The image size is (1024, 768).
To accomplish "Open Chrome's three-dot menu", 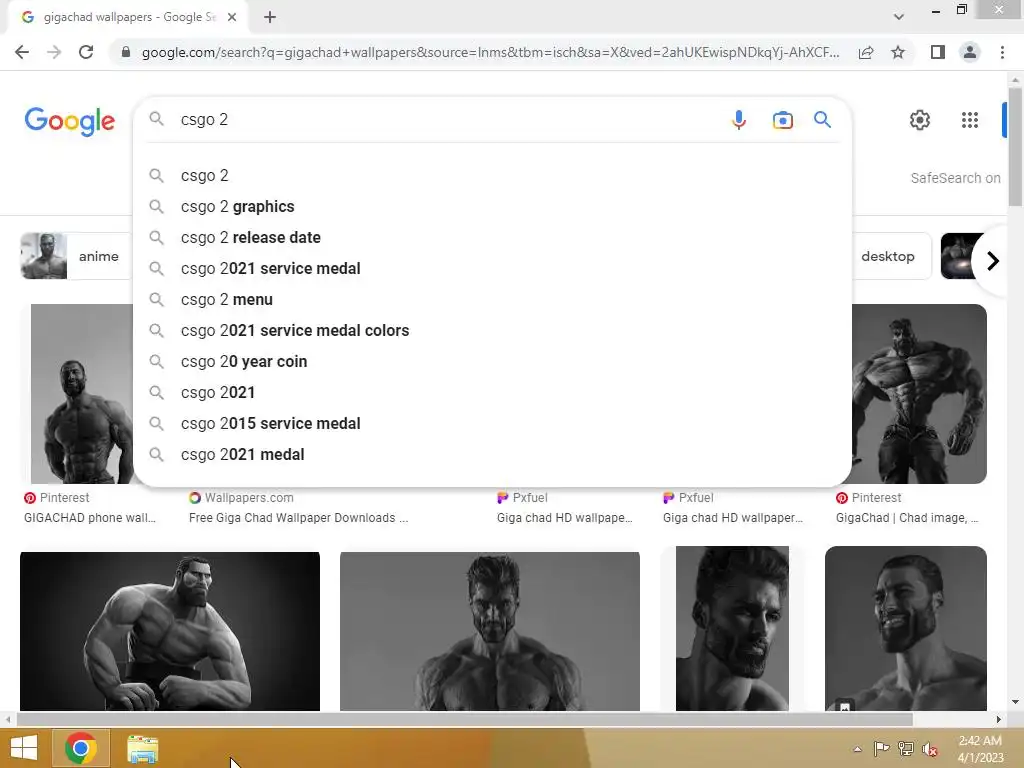I will click(1002, 52).
